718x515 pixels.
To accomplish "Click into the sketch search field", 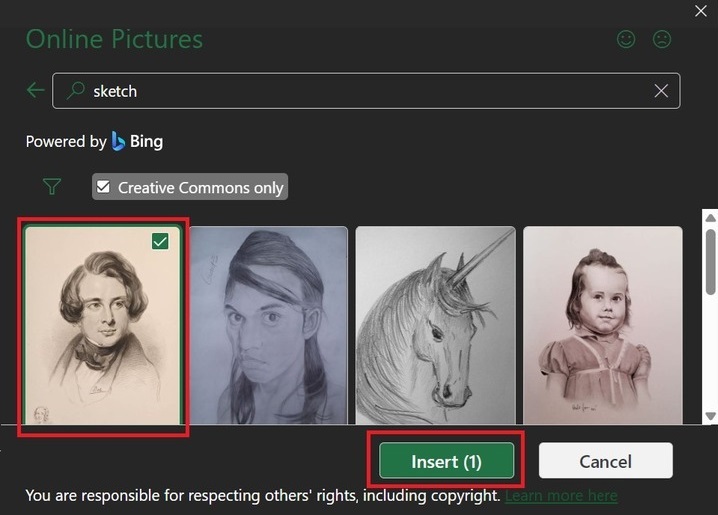I will click(360, 91).
